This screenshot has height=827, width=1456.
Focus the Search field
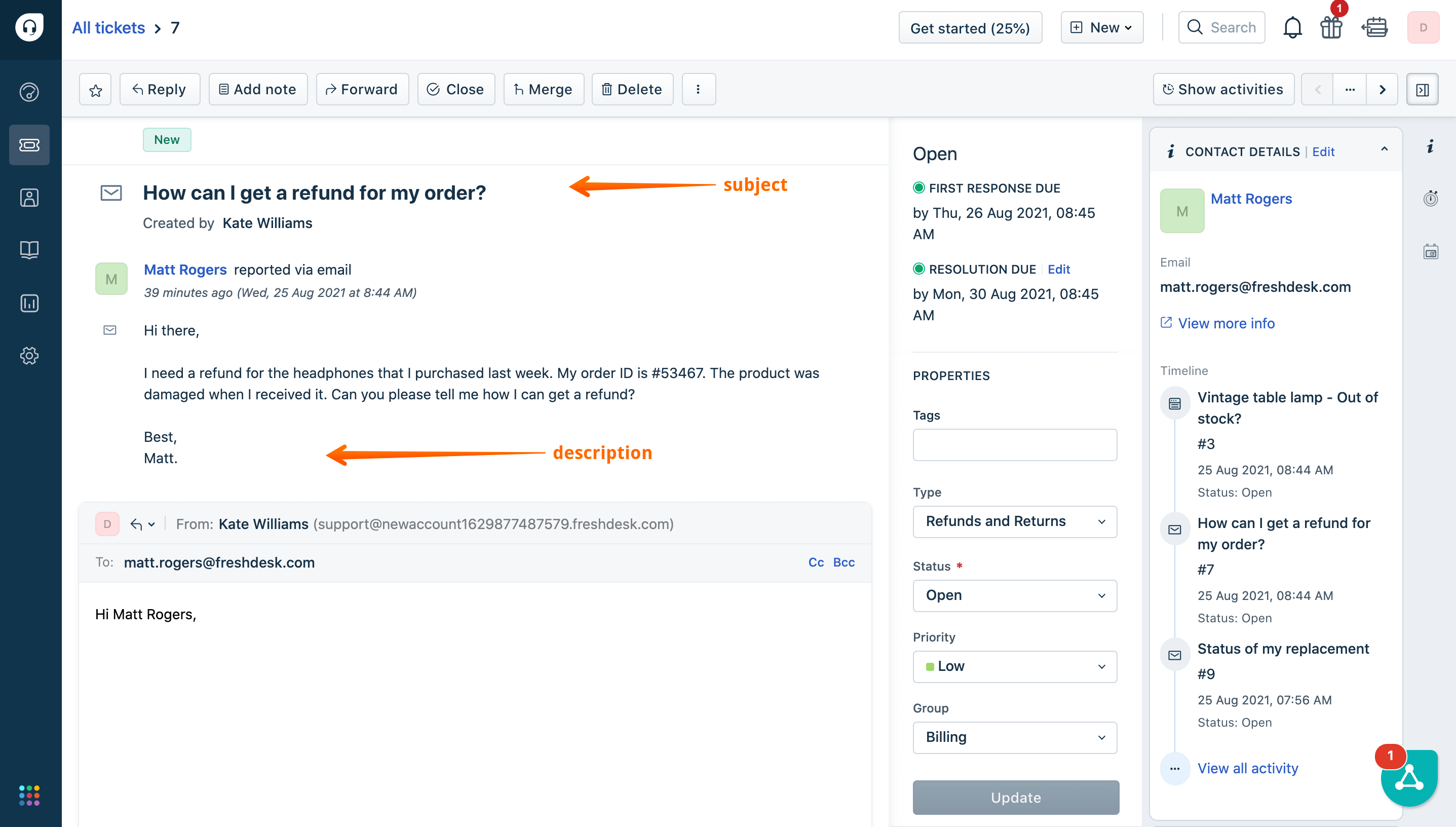tap(1221, 27)
